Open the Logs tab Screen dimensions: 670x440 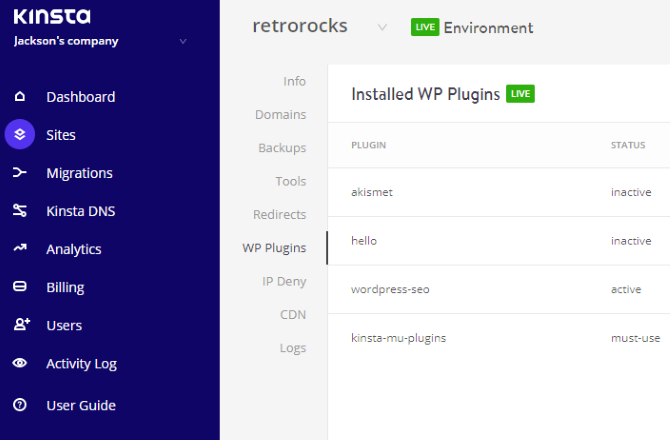(x=293, y=348)
